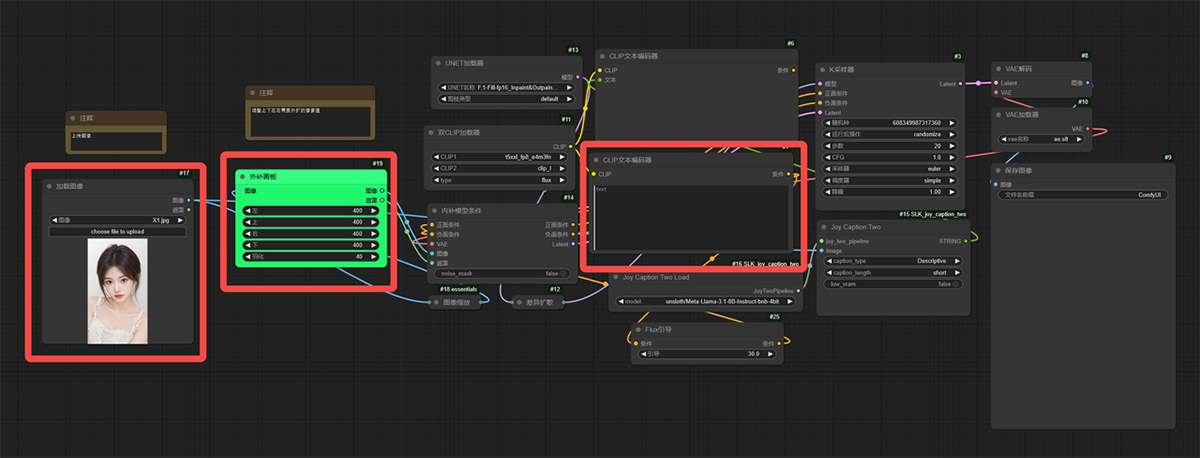Open the CLIP1 t5xxl model dropdown
The width and height of the screenshot is (1200, 458).
click(x=500, y=157)
